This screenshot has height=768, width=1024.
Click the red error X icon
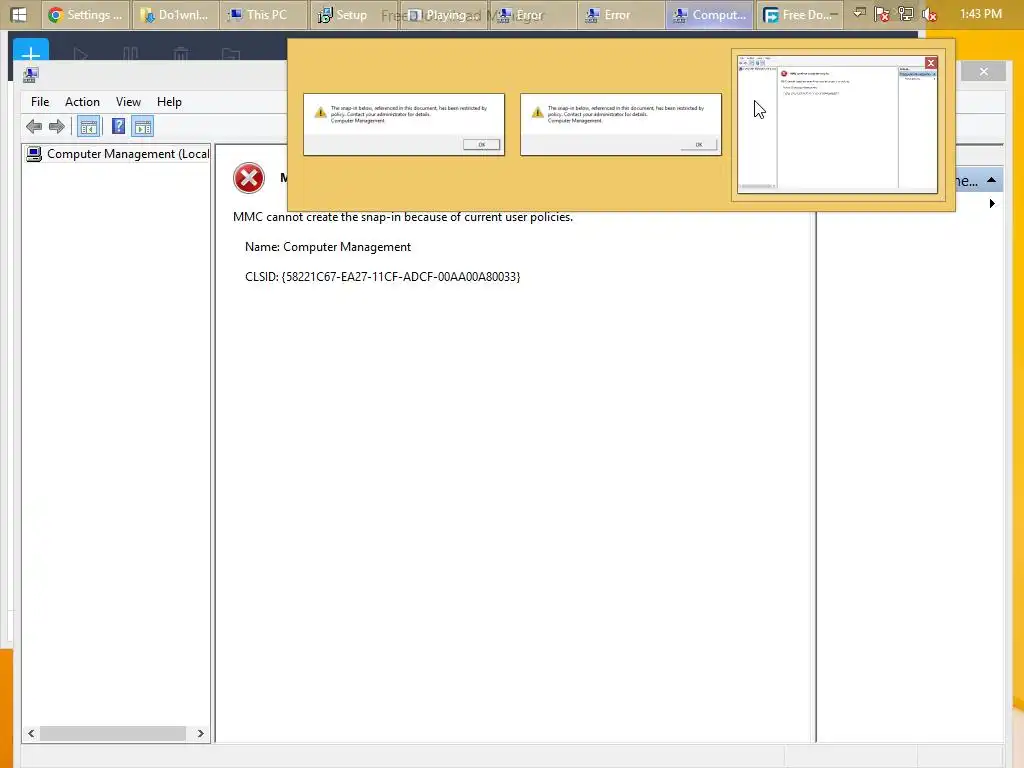249,178
